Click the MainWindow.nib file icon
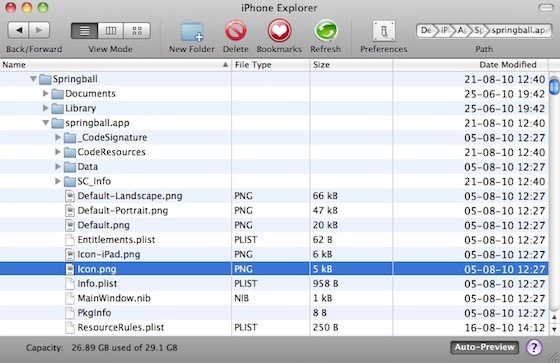 point(70,298)
